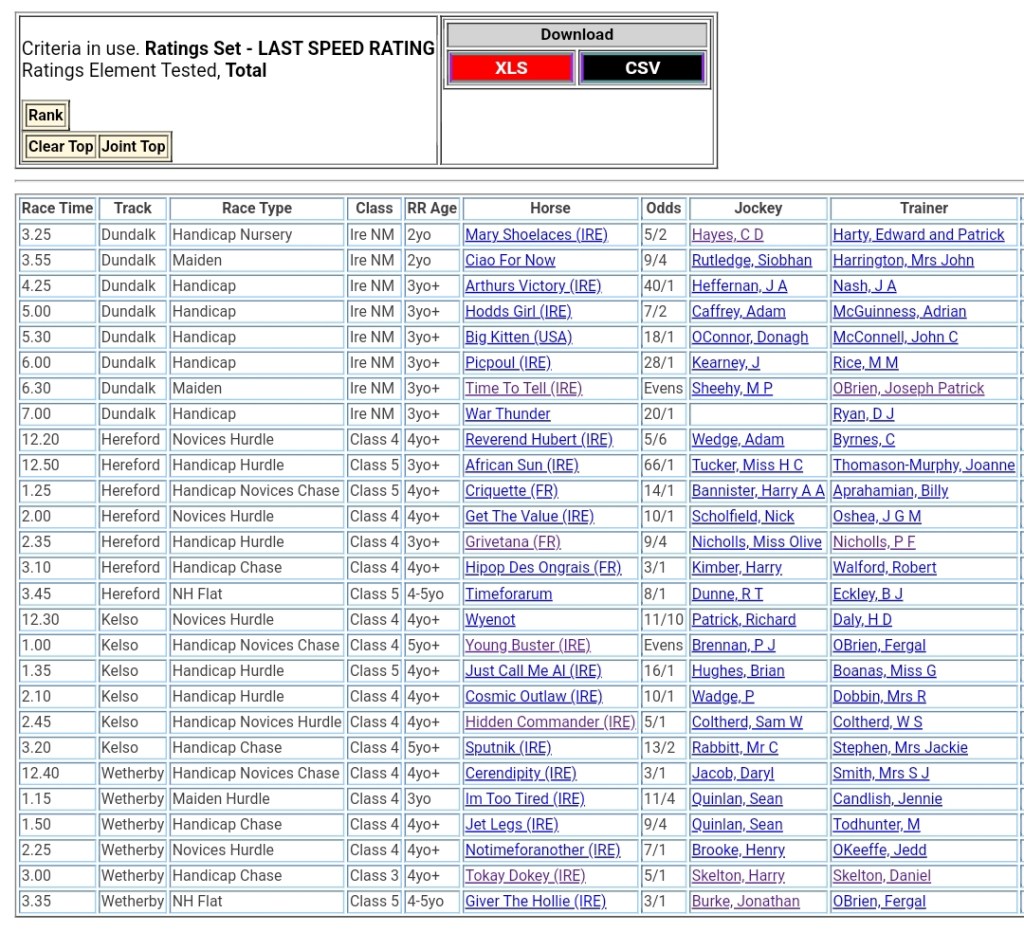
Task: Open trainer OBrien, Joseph Patrick
Action: point(908,388)
